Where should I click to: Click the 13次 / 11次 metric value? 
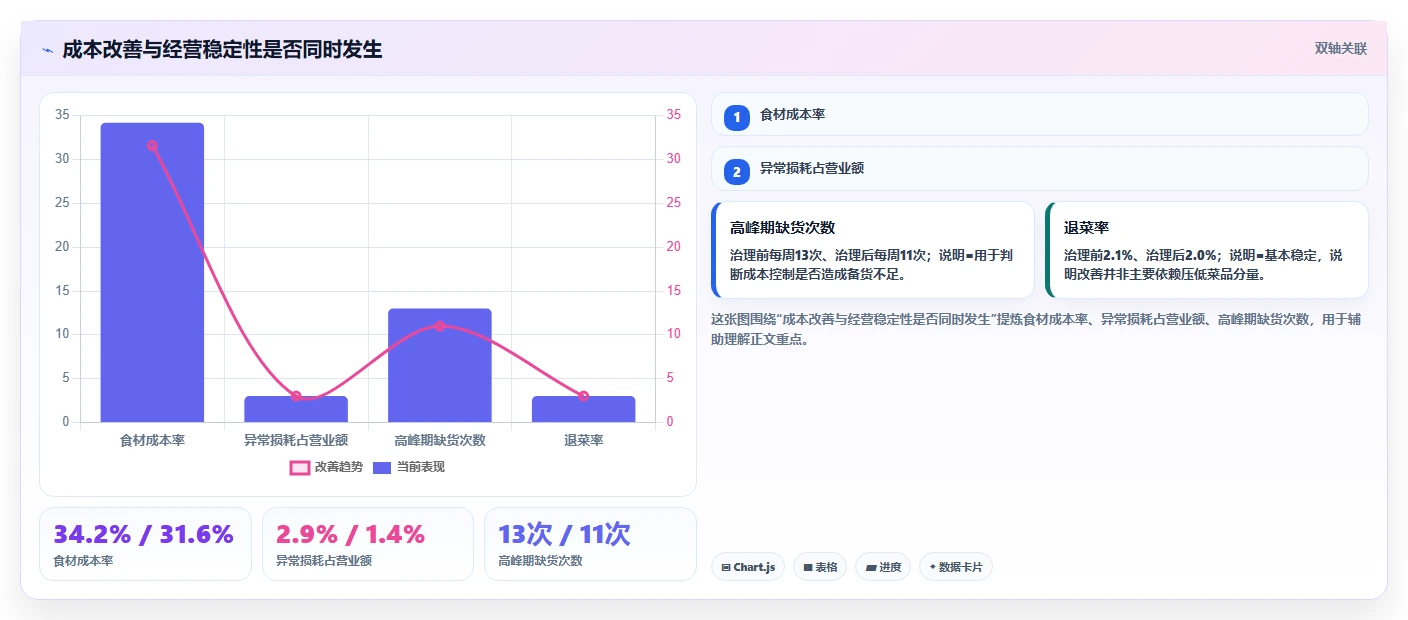point(564,534)
